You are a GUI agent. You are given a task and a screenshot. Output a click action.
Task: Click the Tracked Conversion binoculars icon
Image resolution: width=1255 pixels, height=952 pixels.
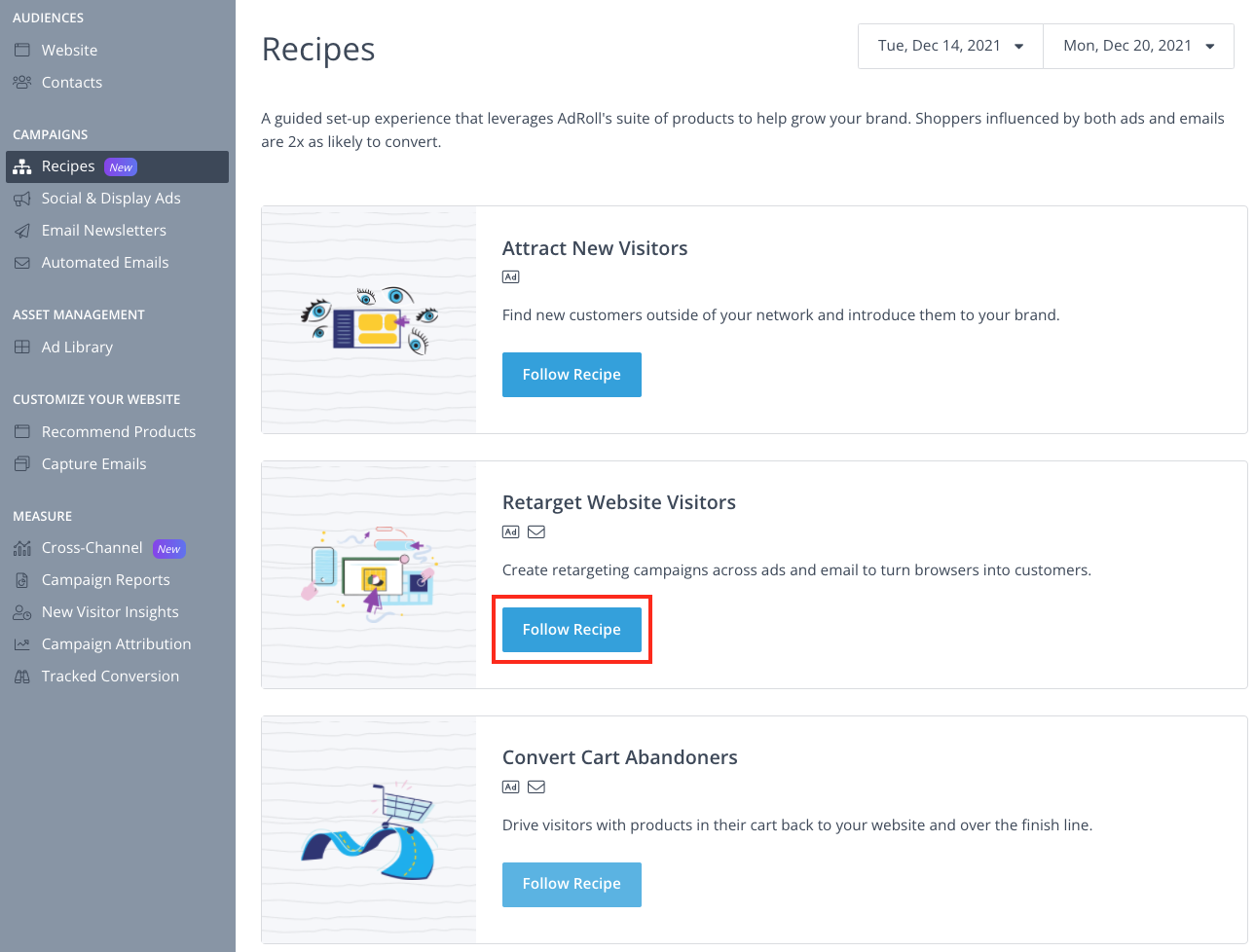pos(22,677)
